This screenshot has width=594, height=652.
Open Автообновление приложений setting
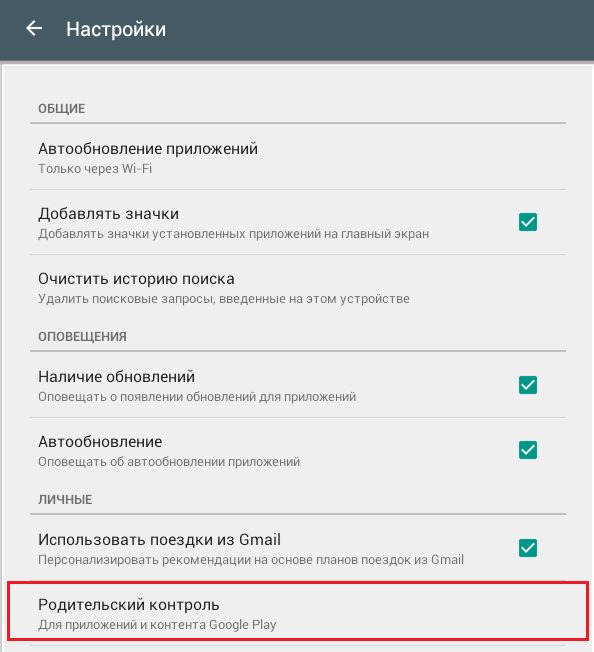tap(298, 157)
